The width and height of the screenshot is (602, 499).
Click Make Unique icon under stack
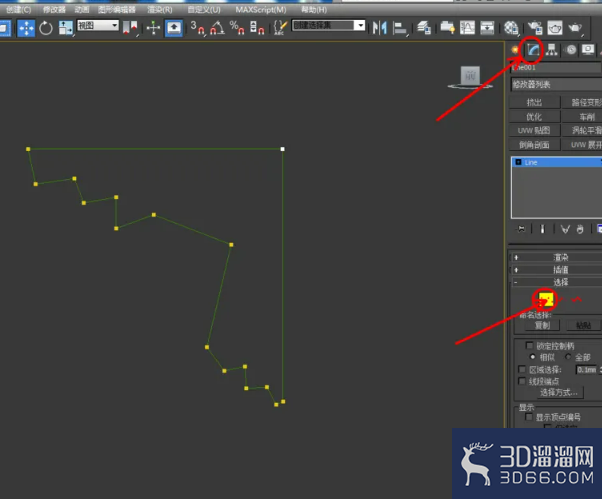point(565,229)
